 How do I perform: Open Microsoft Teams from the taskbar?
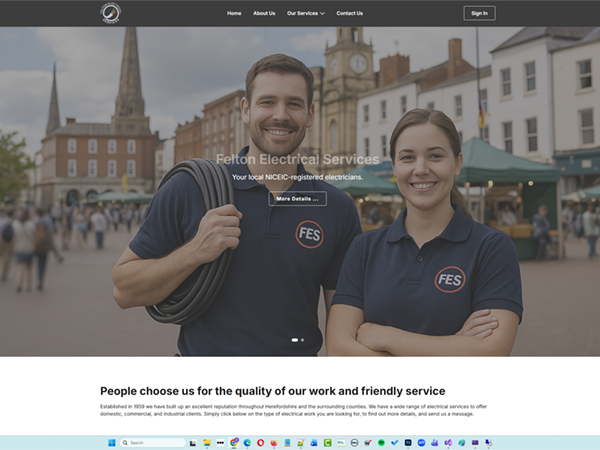[435, 443]
